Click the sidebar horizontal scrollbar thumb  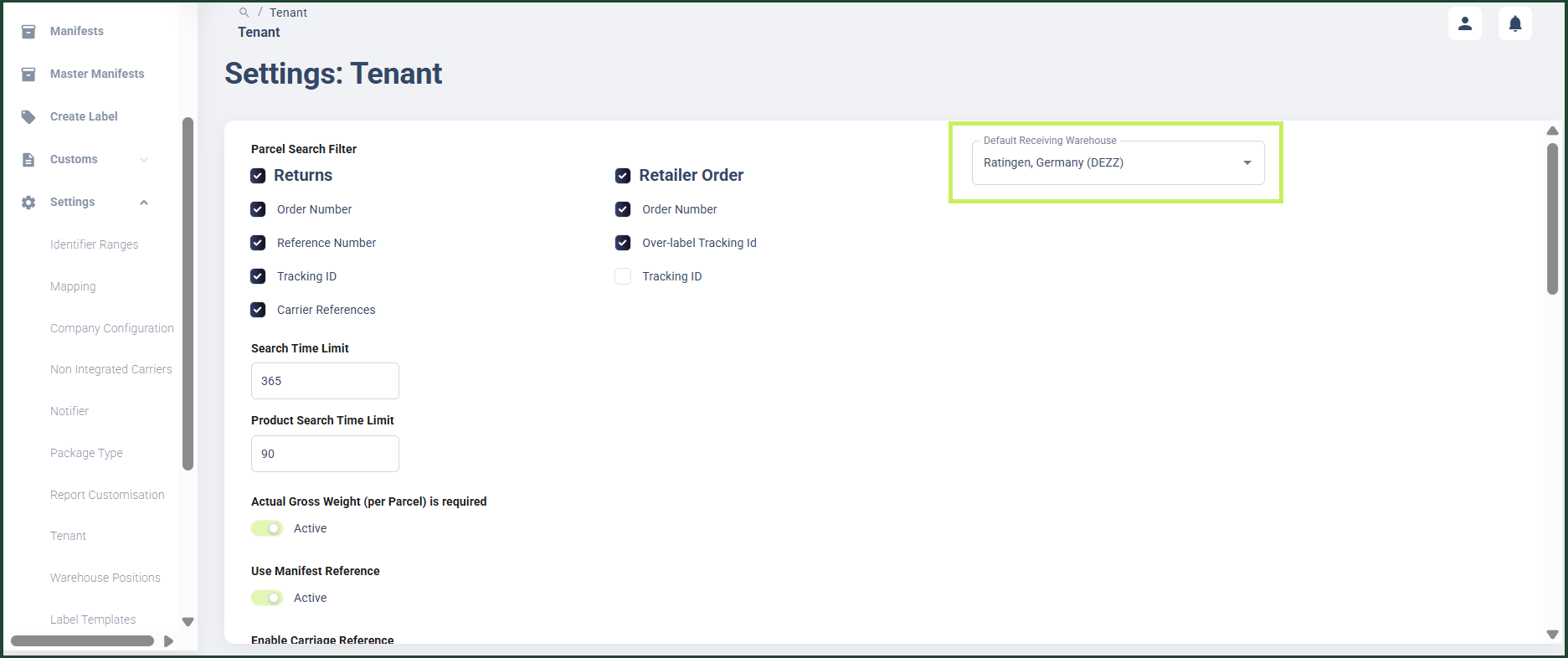point(82,641)
